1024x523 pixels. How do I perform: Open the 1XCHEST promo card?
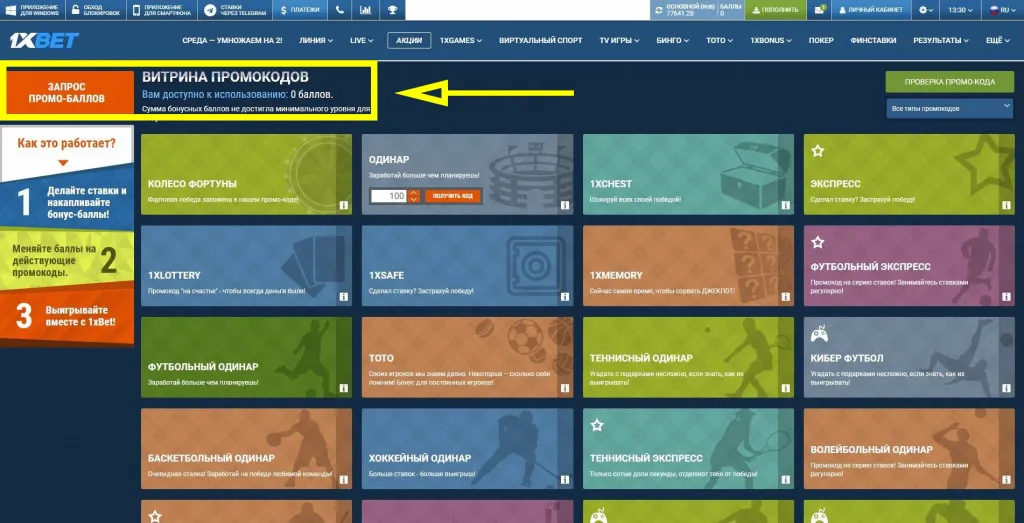point(688,174)
